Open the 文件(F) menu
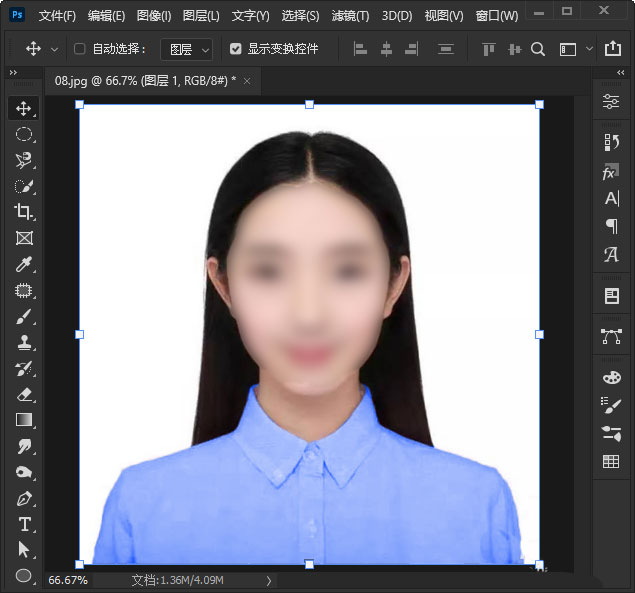Image resolution: width=635 pixels, height=593 pixels. 57,15
